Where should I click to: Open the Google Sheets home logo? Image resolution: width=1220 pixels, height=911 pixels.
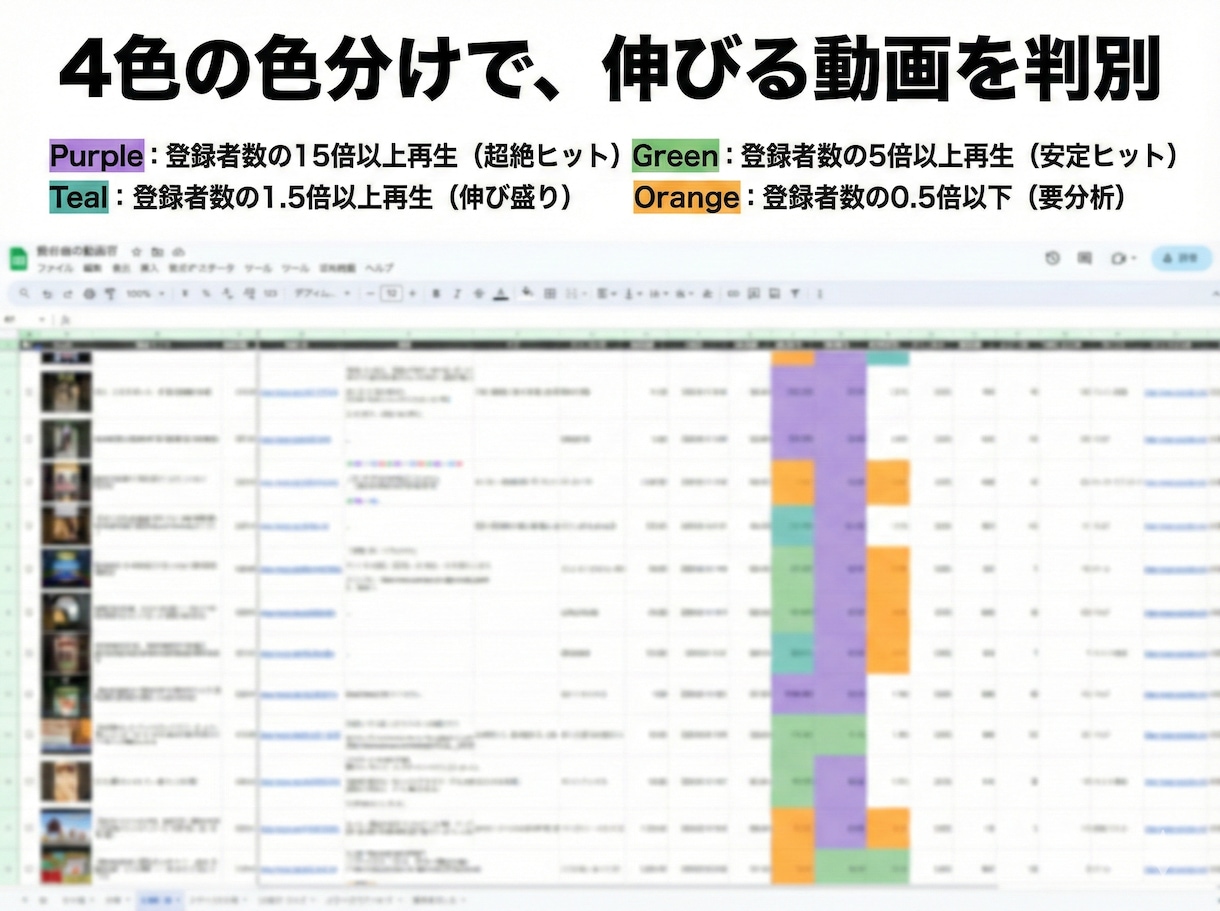pyautogui.click(x=18, y=260)
